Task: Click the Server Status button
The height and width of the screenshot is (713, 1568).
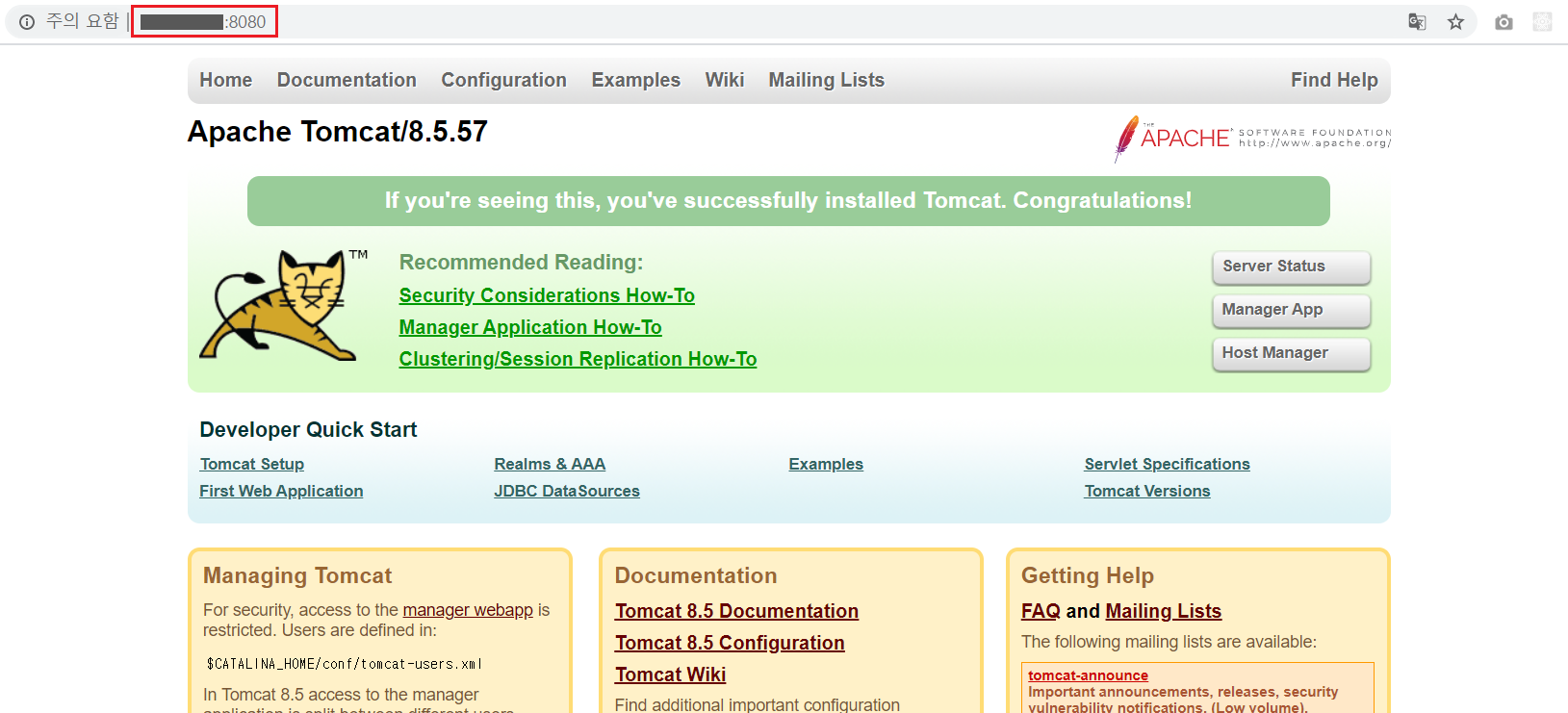Action: [1291, 267]
